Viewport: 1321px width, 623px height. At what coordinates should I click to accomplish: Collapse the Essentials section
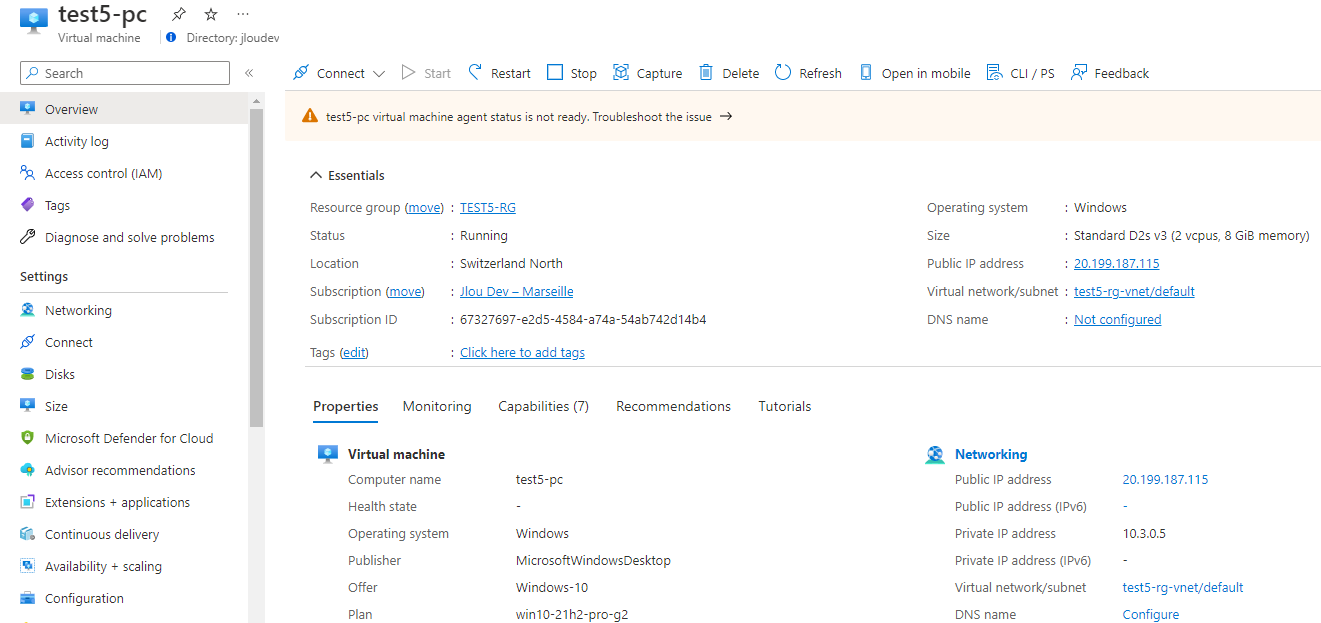[347, 175]
